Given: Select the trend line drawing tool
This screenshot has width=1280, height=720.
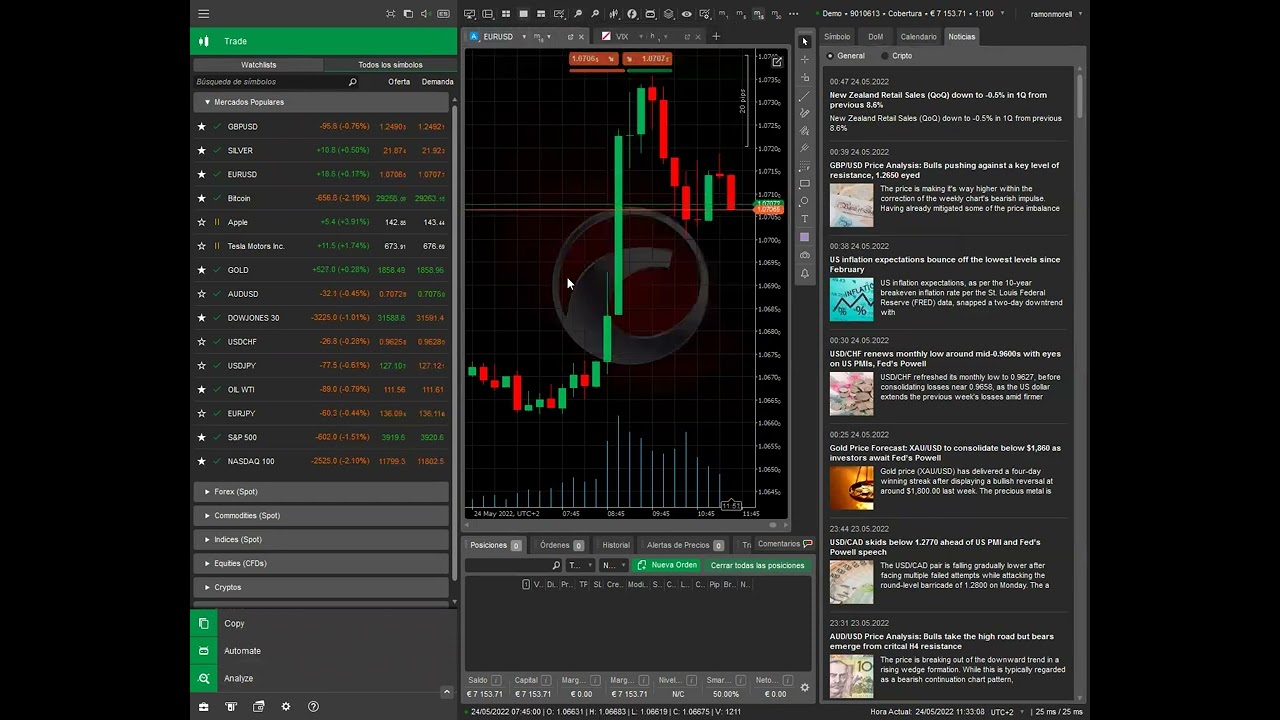Looking at the screenshot, I should point(805,96).
